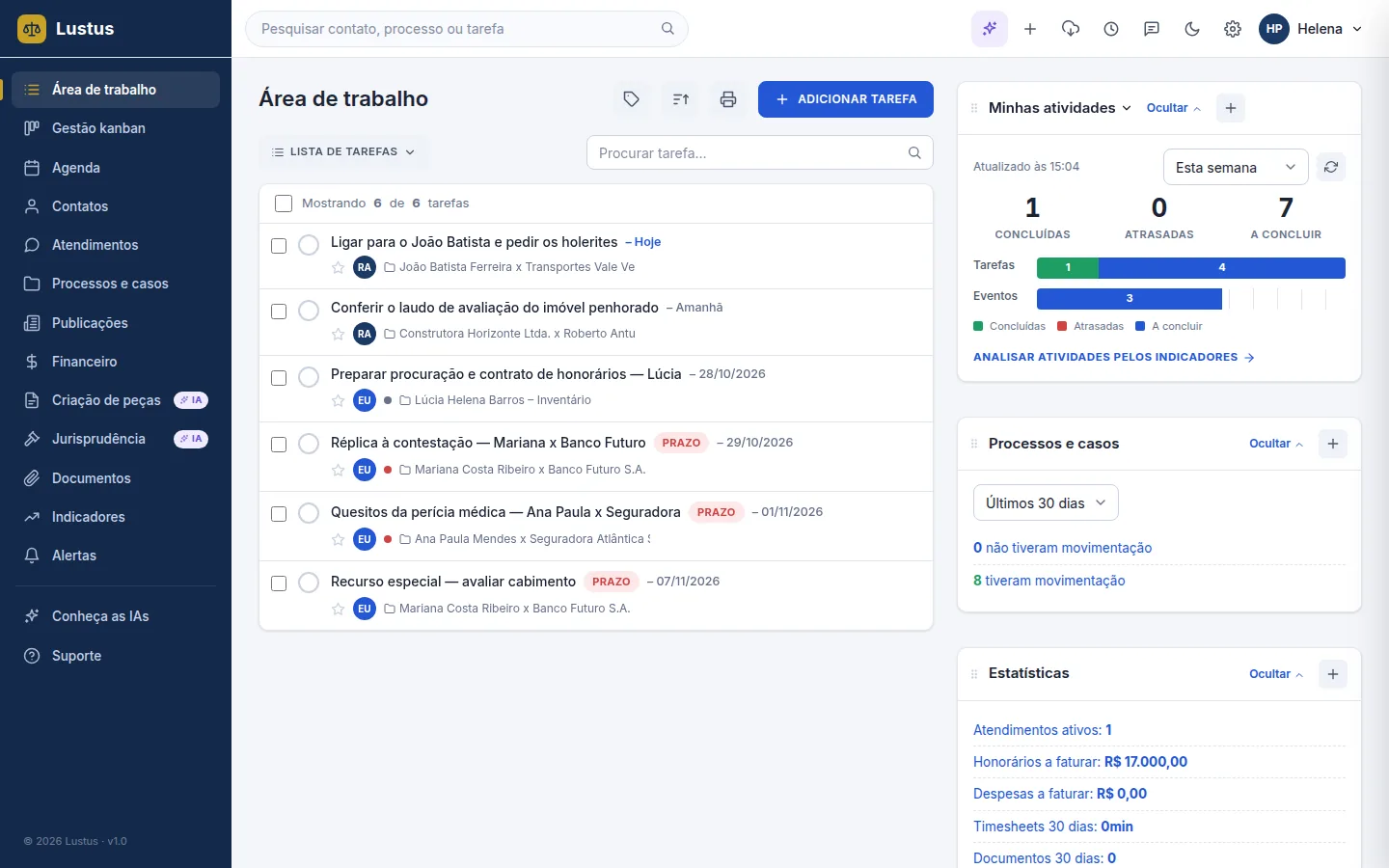Viewport: 1389px width, 868px height.
Task: Click the plus quick-add icon in top bar
Action: 1030,29
